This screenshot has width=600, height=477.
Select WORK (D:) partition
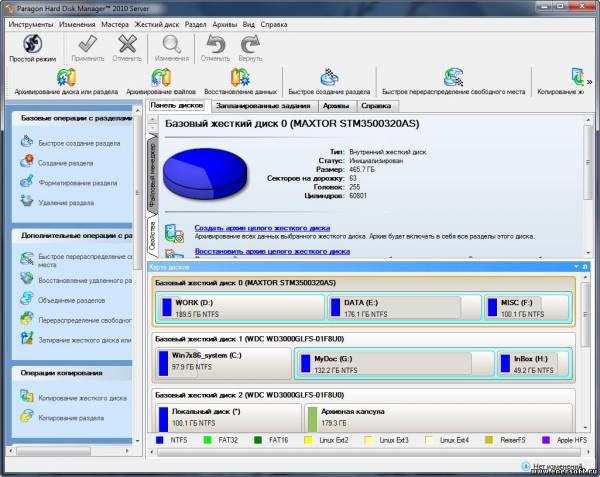tap(240, 308)
